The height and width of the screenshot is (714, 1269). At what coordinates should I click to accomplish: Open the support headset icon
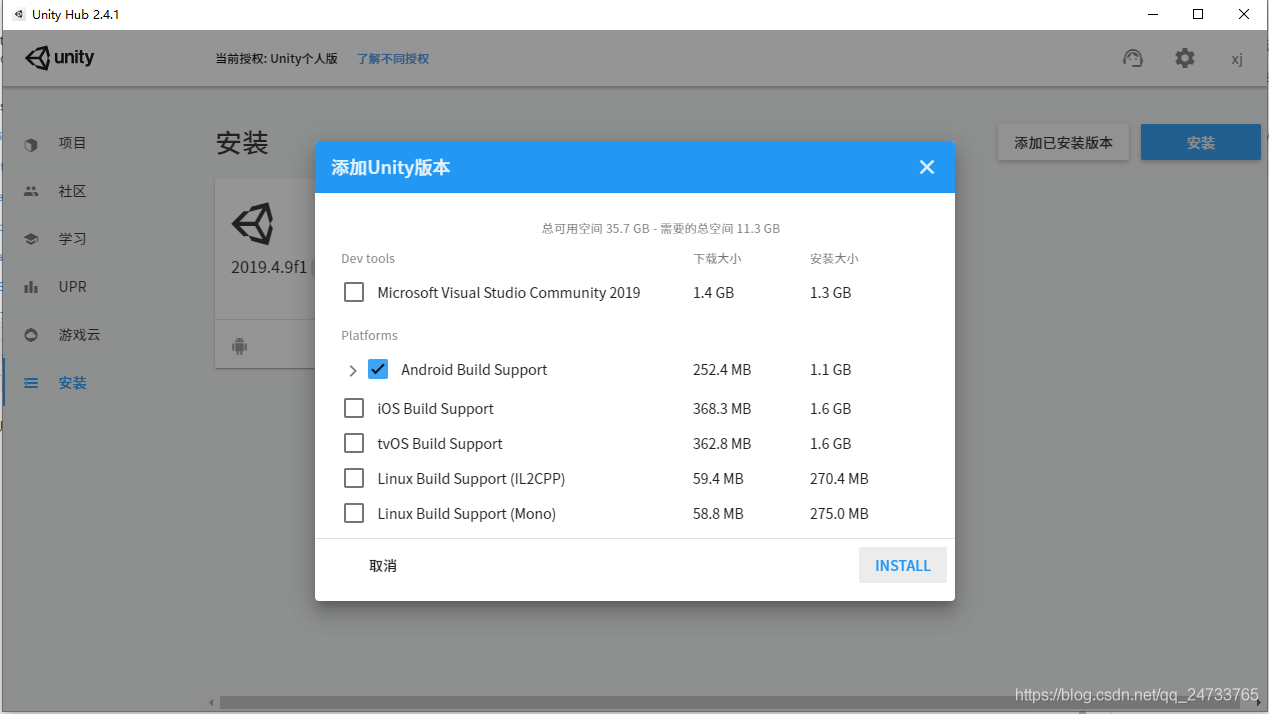click(1133, 58)
